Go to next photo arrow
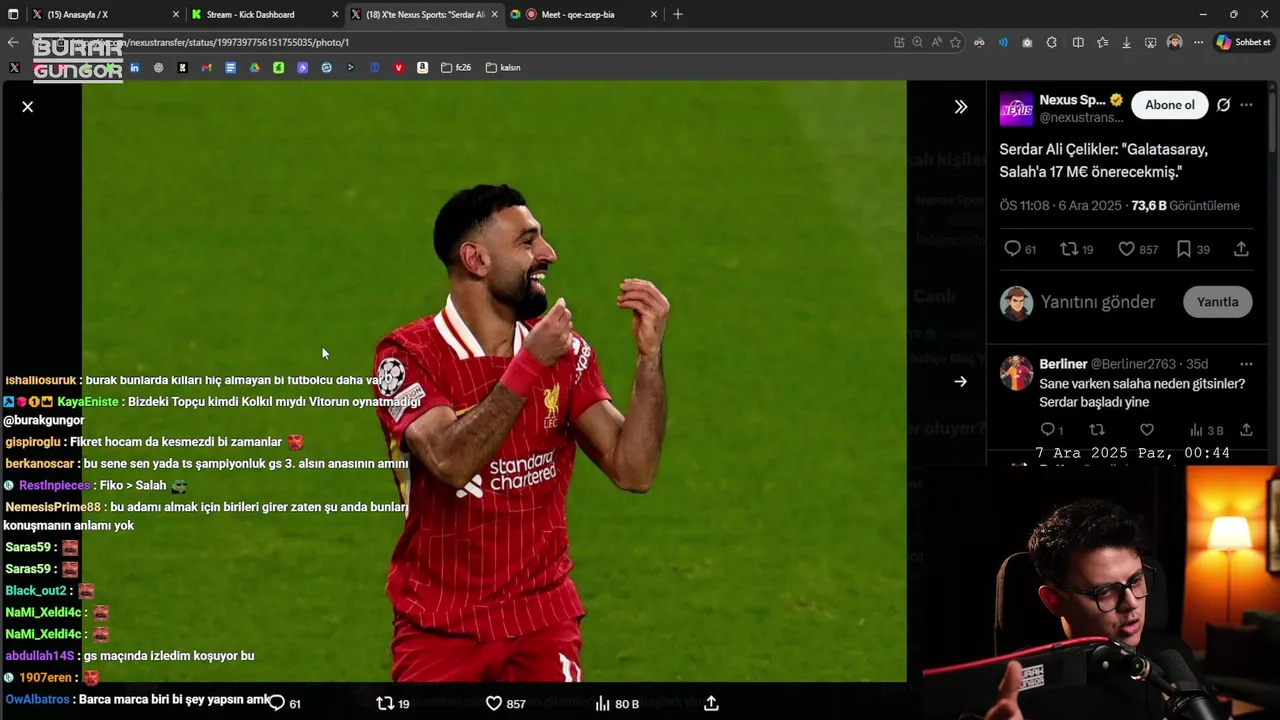 pyautogui.click(x=960, y=382)
